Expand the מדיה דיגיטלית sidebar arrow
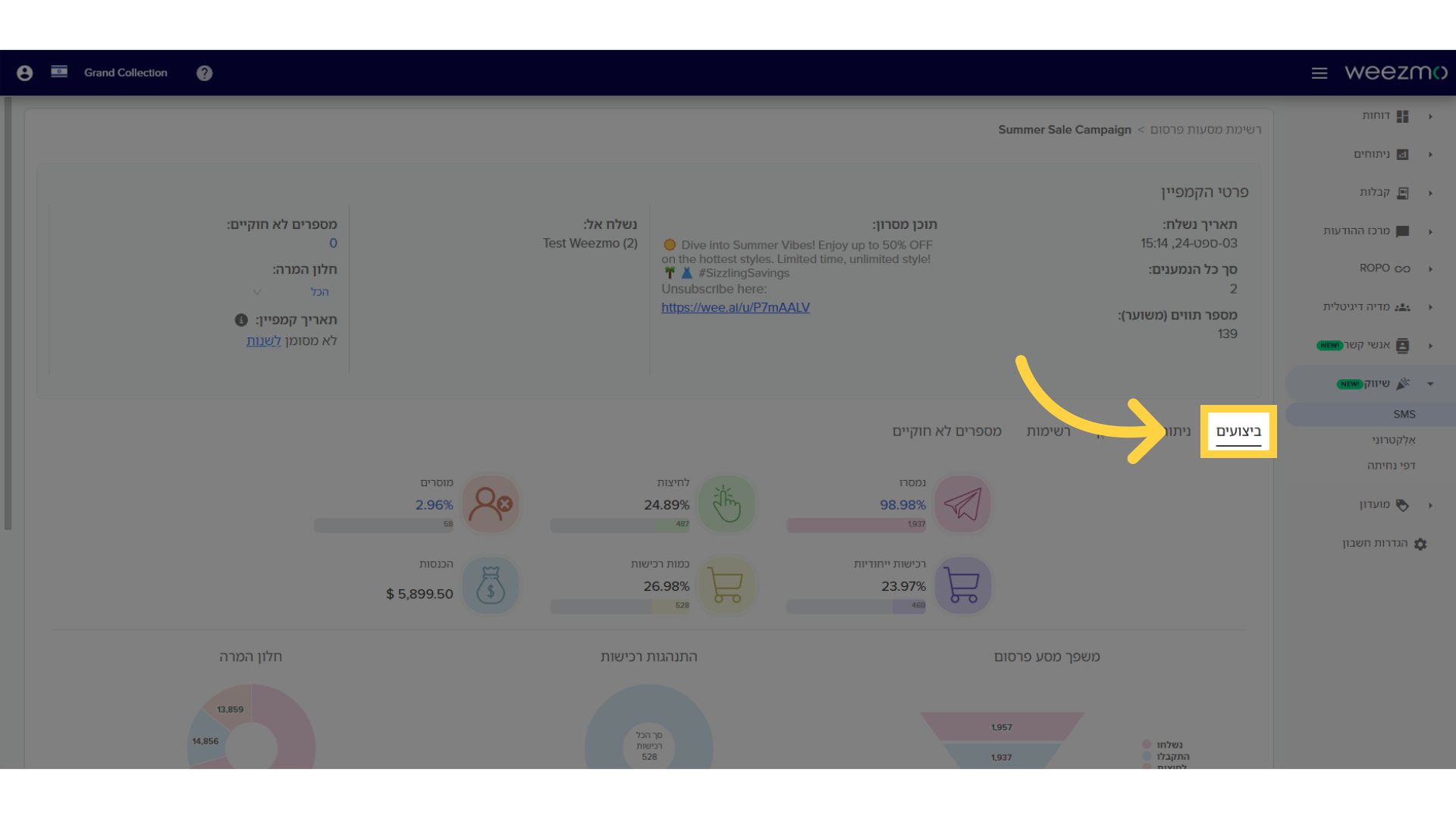The image size is (1456, 819). 1430,307
